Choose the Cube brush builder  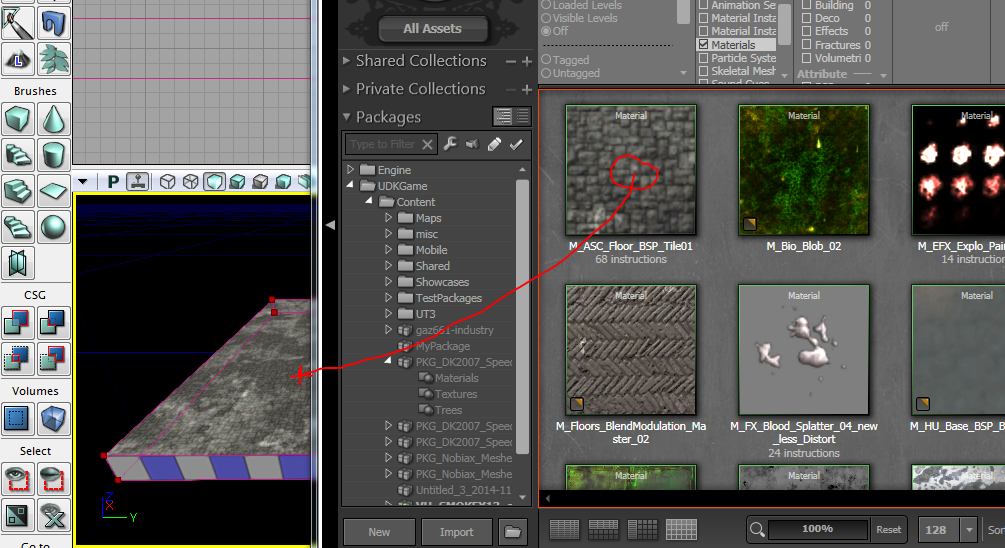(18, 119)
